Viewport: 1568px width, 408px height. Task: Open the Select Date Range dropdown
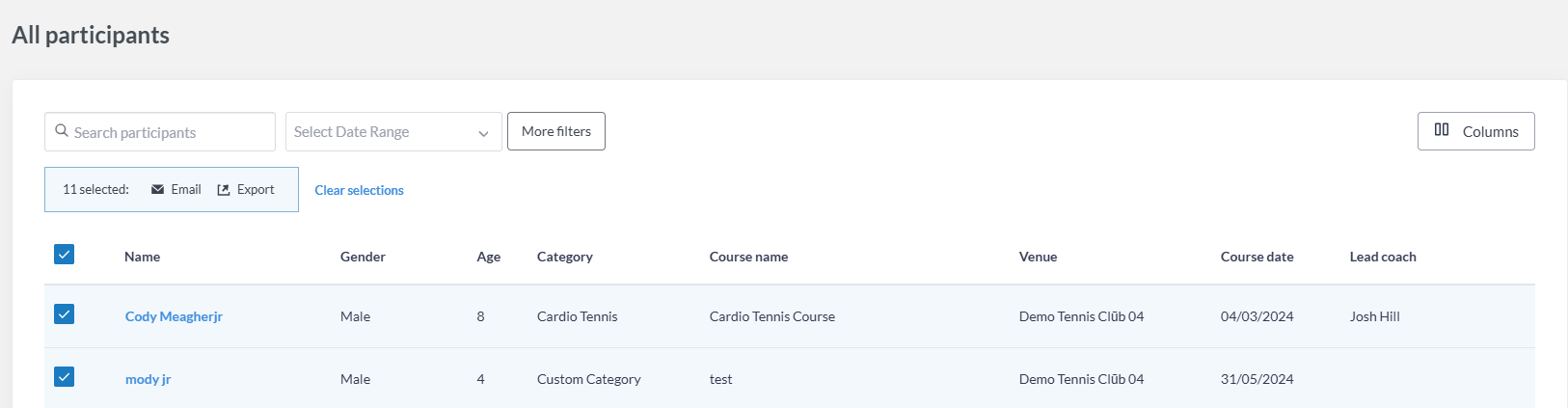(x=381, y=132)
